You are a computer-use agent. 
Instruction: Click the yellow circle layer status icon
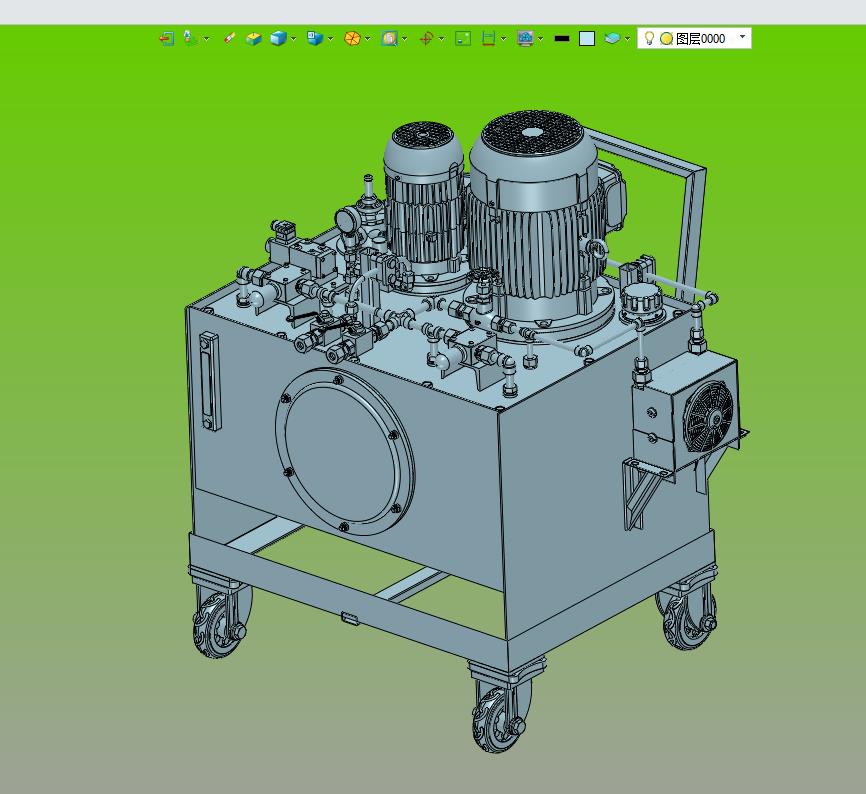pyautogui.click(x=667, y=38)
